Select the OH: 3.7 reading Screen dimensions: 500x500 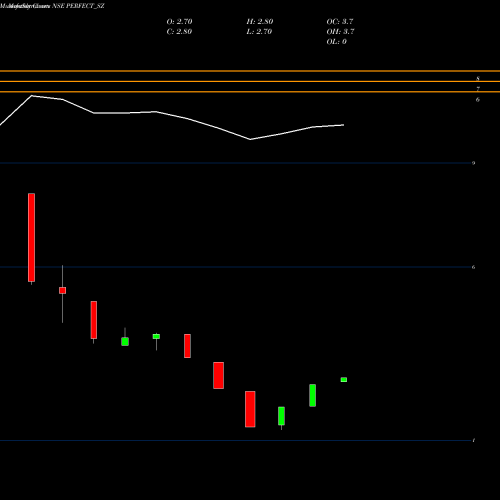(x=340, y=31)
